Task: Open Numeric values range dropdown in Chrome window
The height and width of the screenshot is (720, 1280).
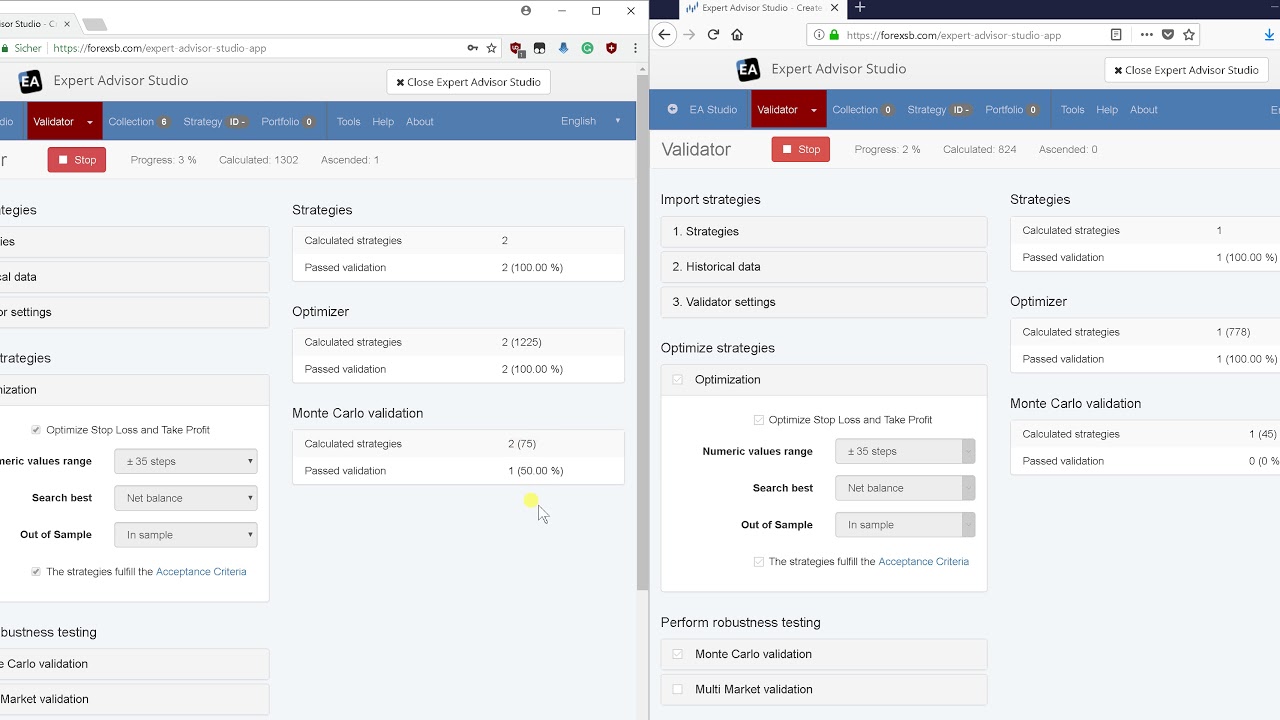Action: [186, 461]
